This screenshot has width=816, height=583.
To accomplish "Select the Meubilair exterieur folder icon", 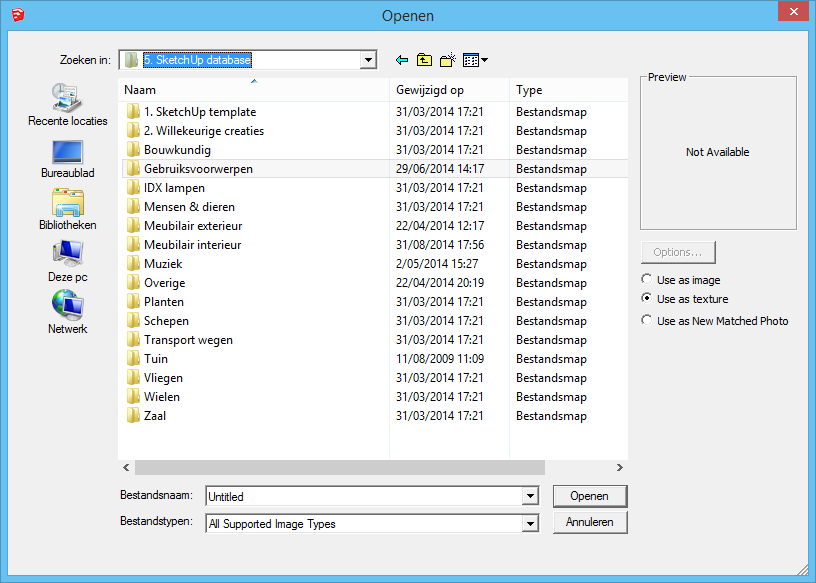I will pyautogui.click(x=133, y=226).
